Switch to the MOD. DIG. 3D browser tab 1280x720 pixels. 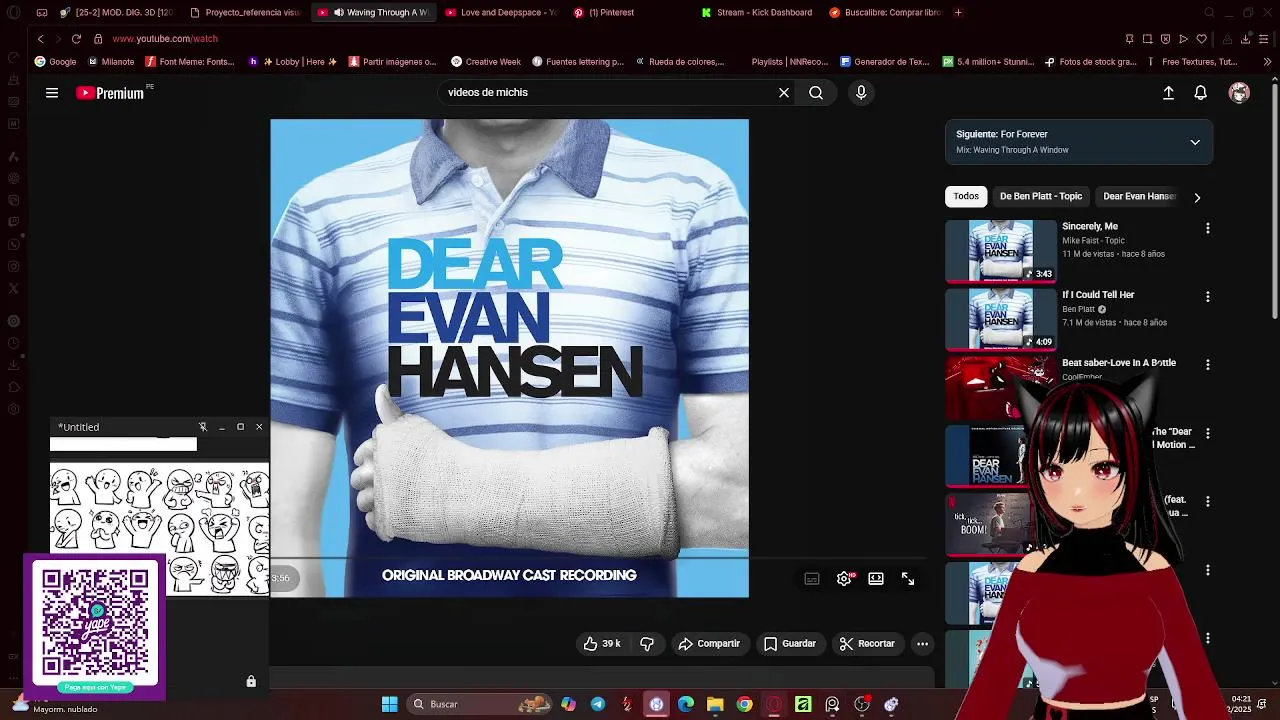point(117,13)
